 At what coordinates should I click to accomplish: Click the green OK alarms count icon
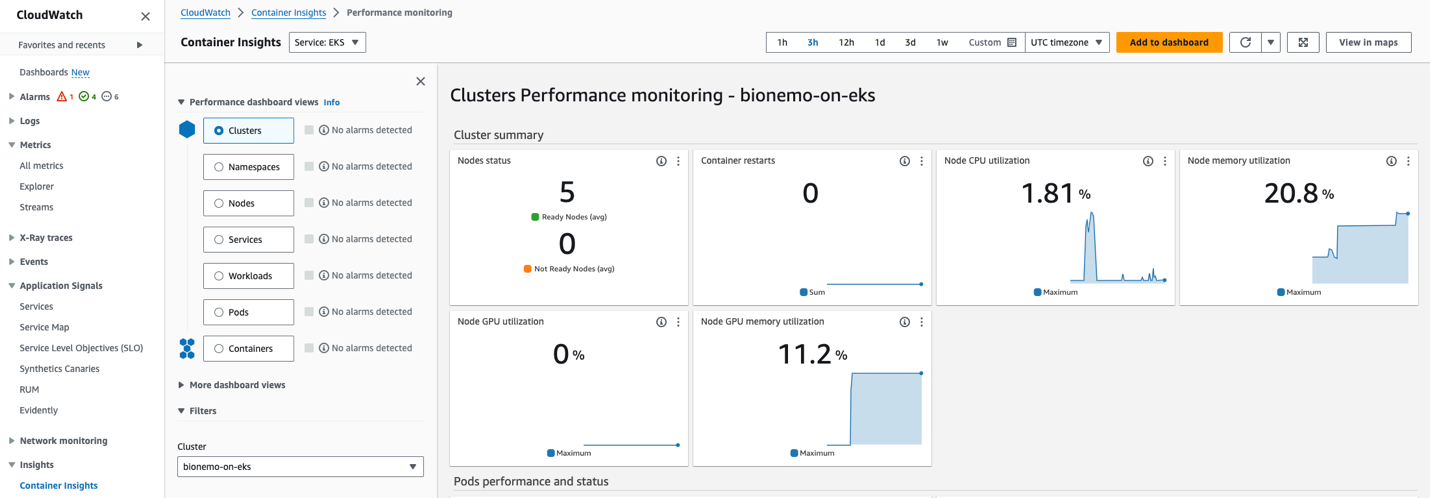coord(84,97)
